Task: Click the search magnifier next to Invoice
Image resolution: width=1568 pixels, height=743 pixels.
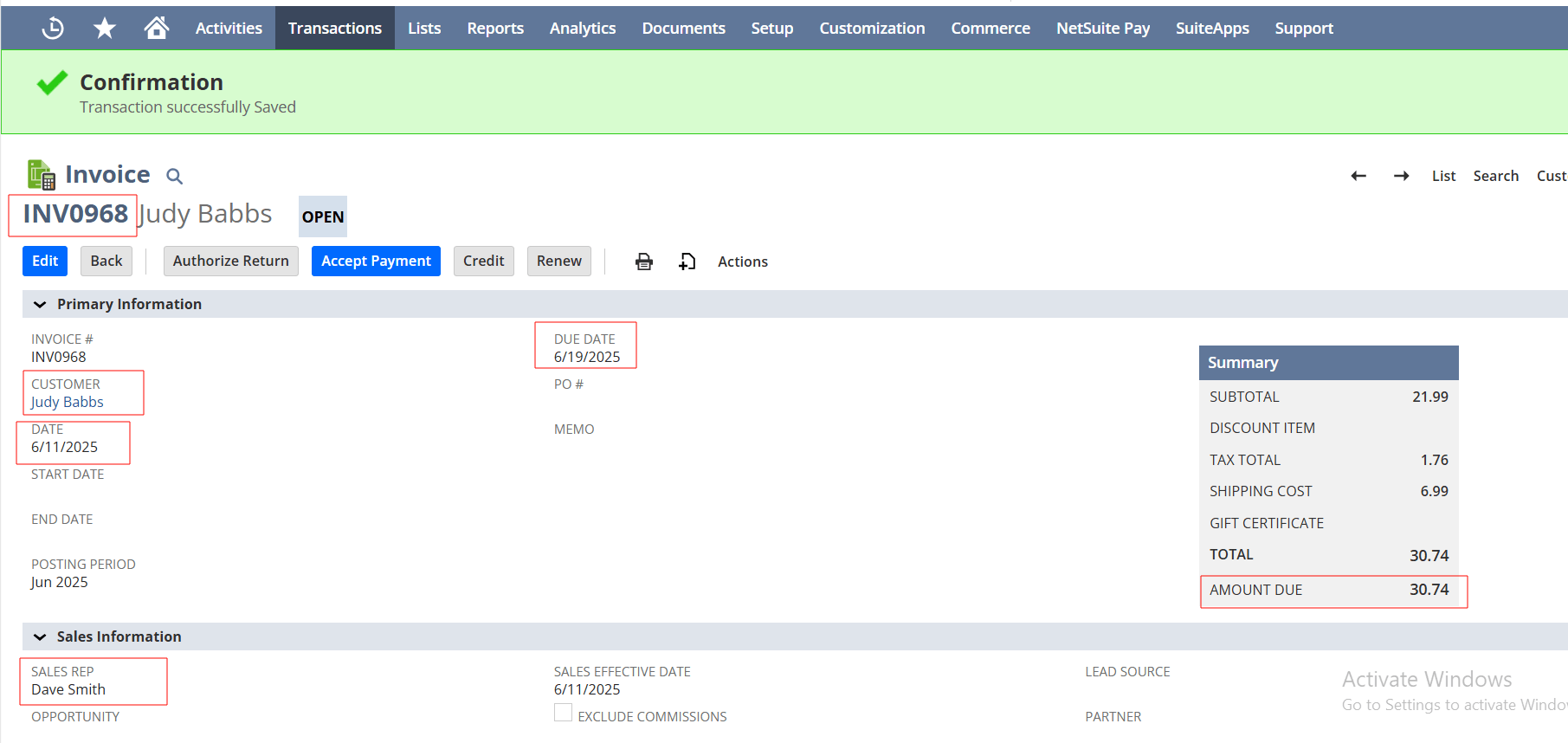Action: pyautogui.click(x=174, y=177)
